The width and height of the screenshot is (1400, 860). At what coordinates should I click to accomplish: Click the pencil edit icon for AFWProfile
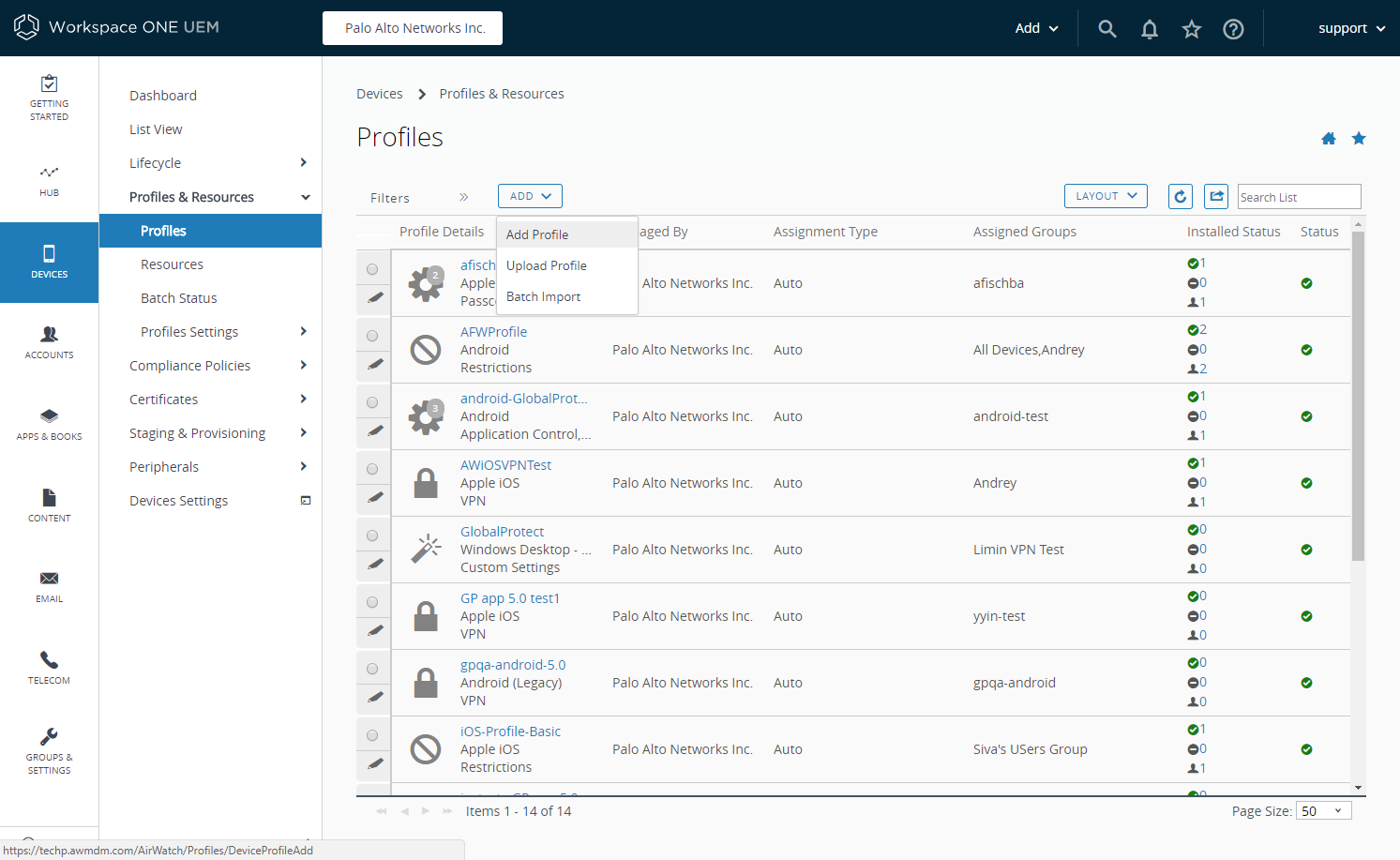coord(374,364)
